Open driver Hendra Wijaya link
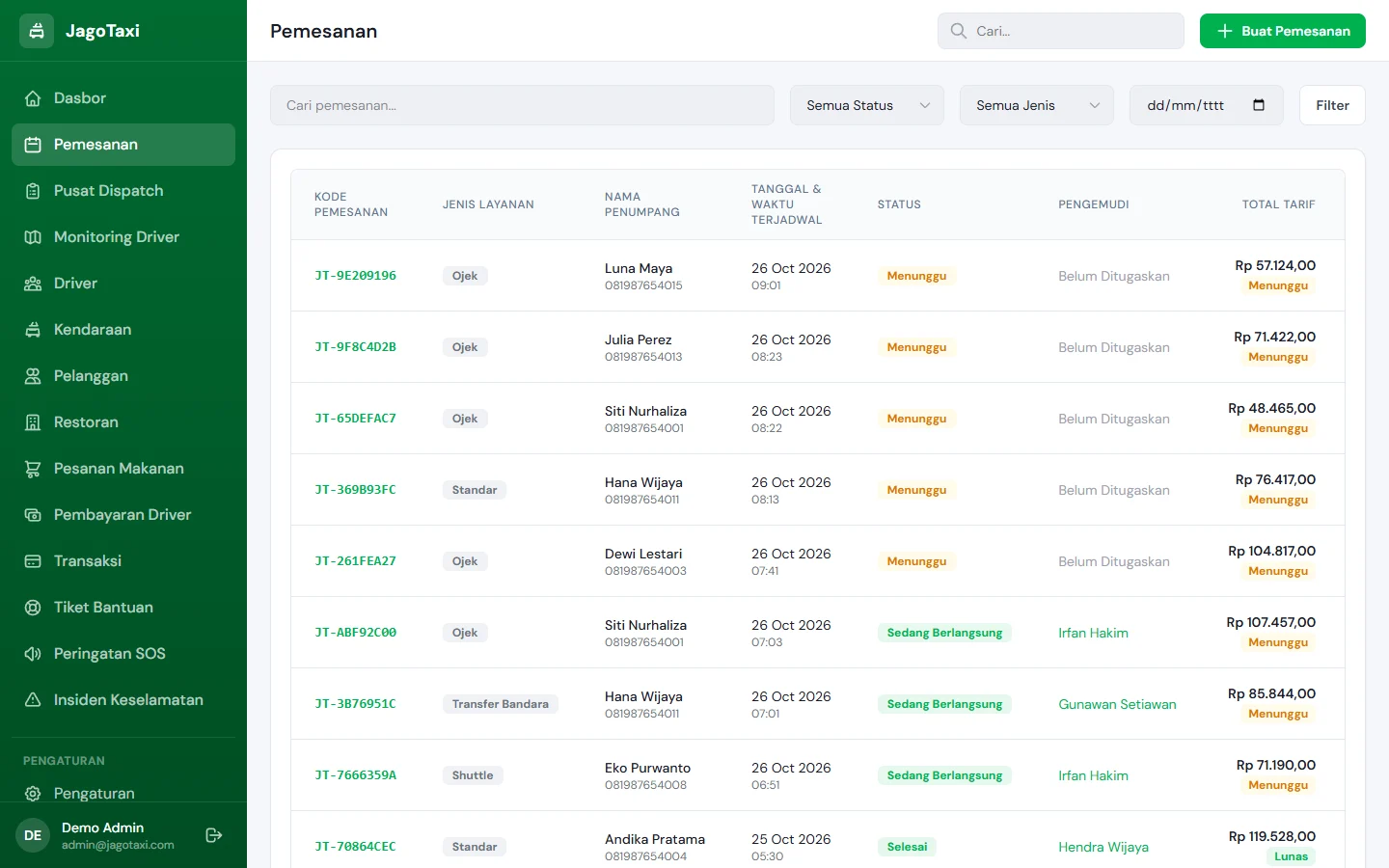1389x868 pixels. pyautogui.click(x=1103, y=847)
